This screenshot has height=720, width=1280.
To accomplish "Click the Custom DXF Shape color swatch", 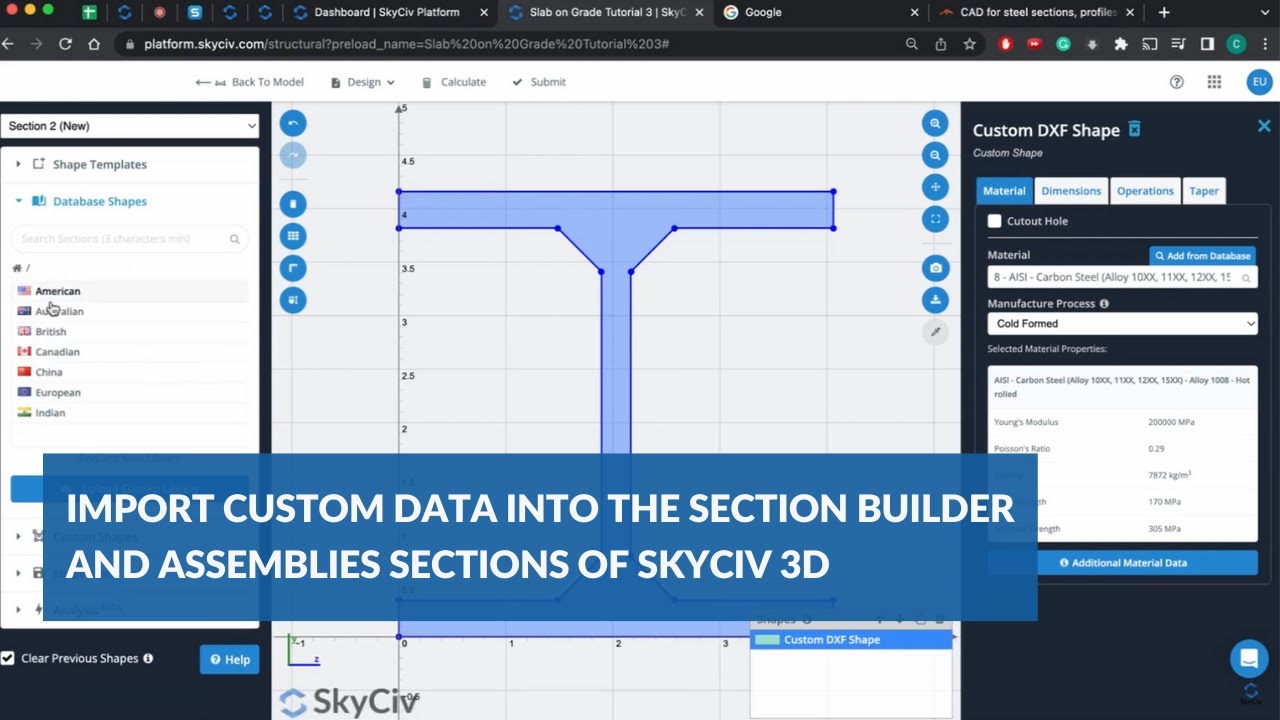I will (x=767, y=640).
